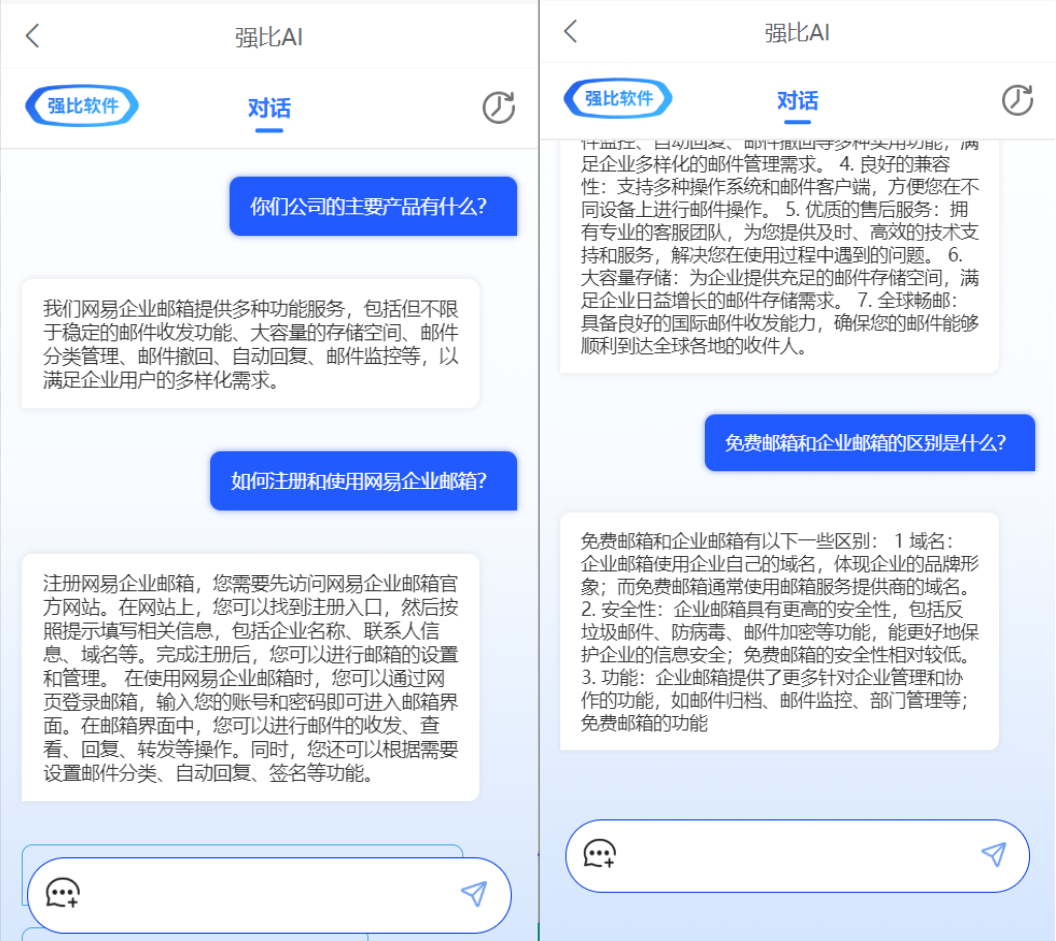The width and height of the screenshot is (1056, 941).
Task: Switch to the 对话 tab in the left panel
Action: point(269,108)
